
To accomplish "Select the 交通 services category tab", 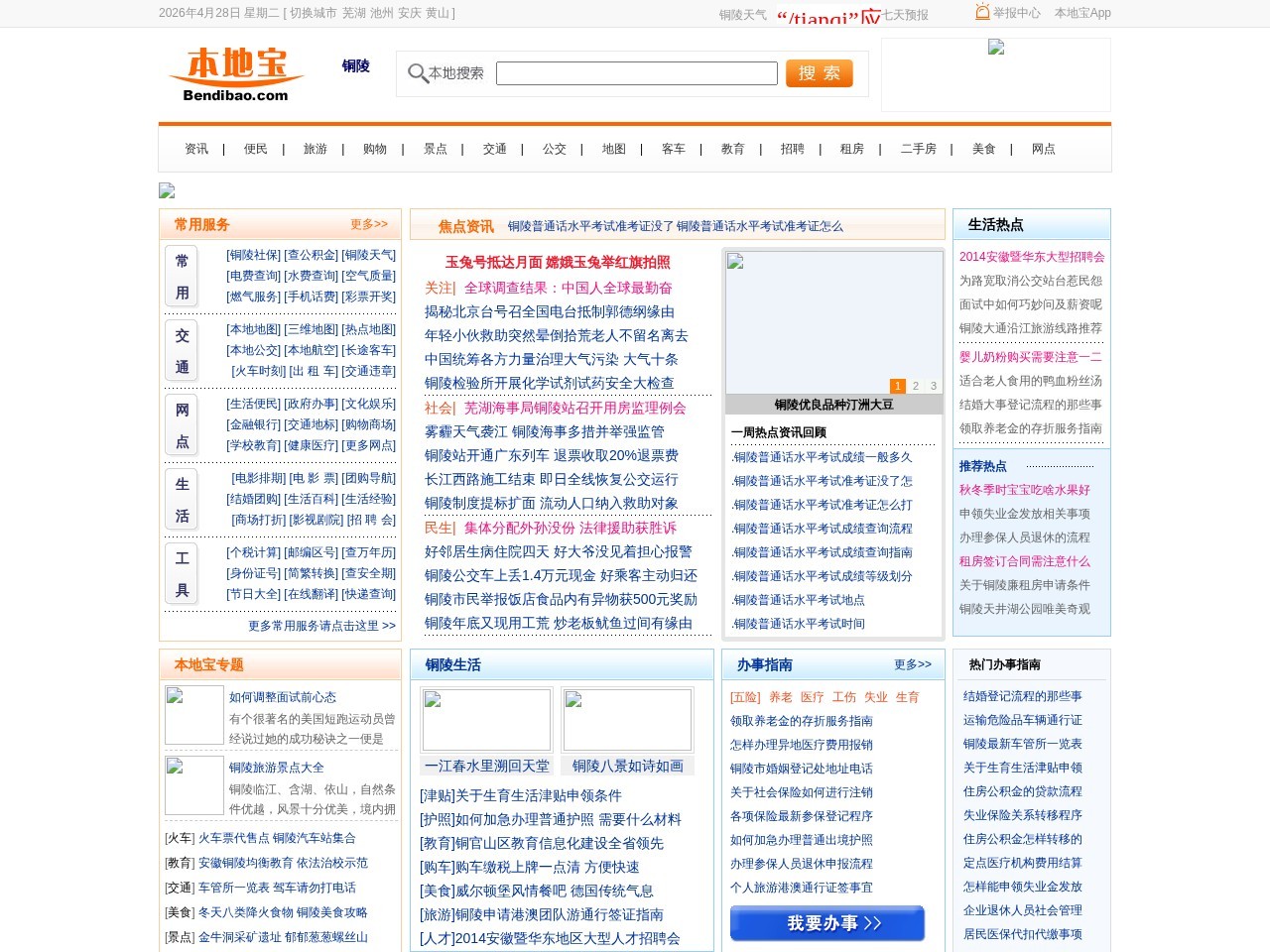I will click(x=182, y=351).
